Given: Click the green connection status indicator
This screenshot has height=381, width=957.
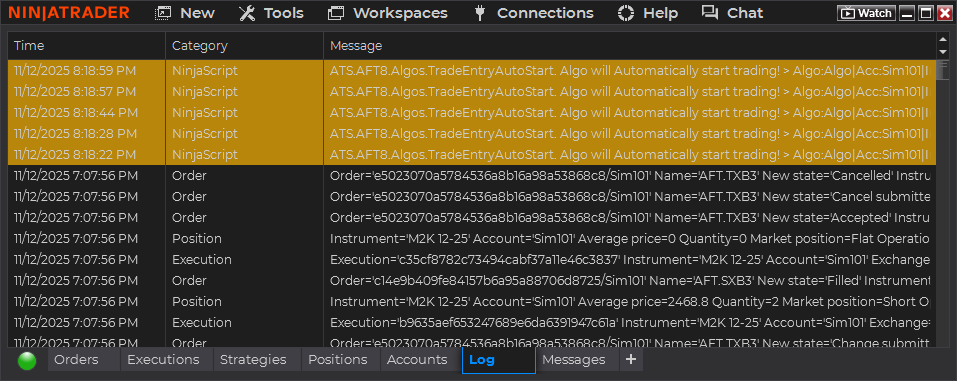Looking at the screenshot, I should click(27, 361).
